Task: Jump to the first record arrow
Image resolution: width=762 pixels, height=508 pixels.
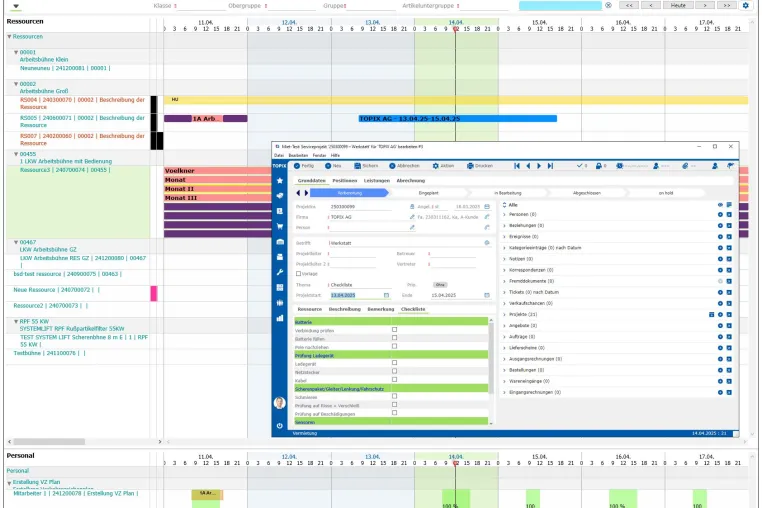Action: click(x=517, y=166)
